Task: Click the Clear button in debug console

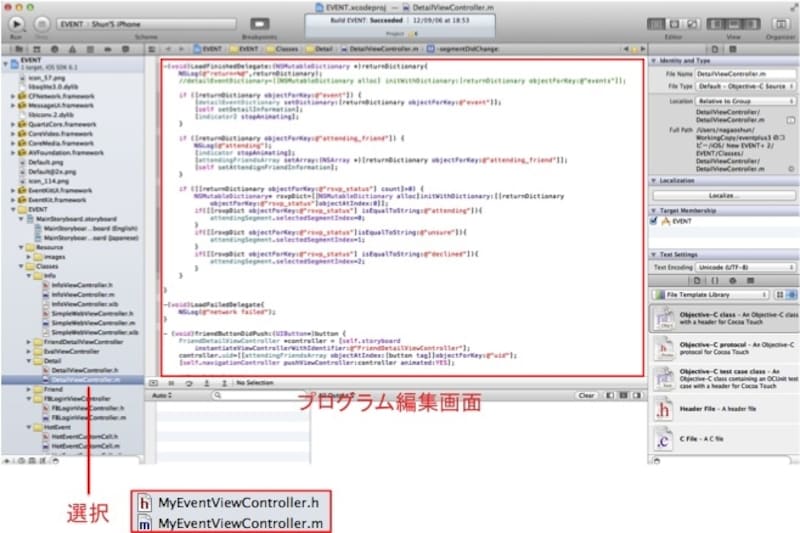Action: click(588, 396)
